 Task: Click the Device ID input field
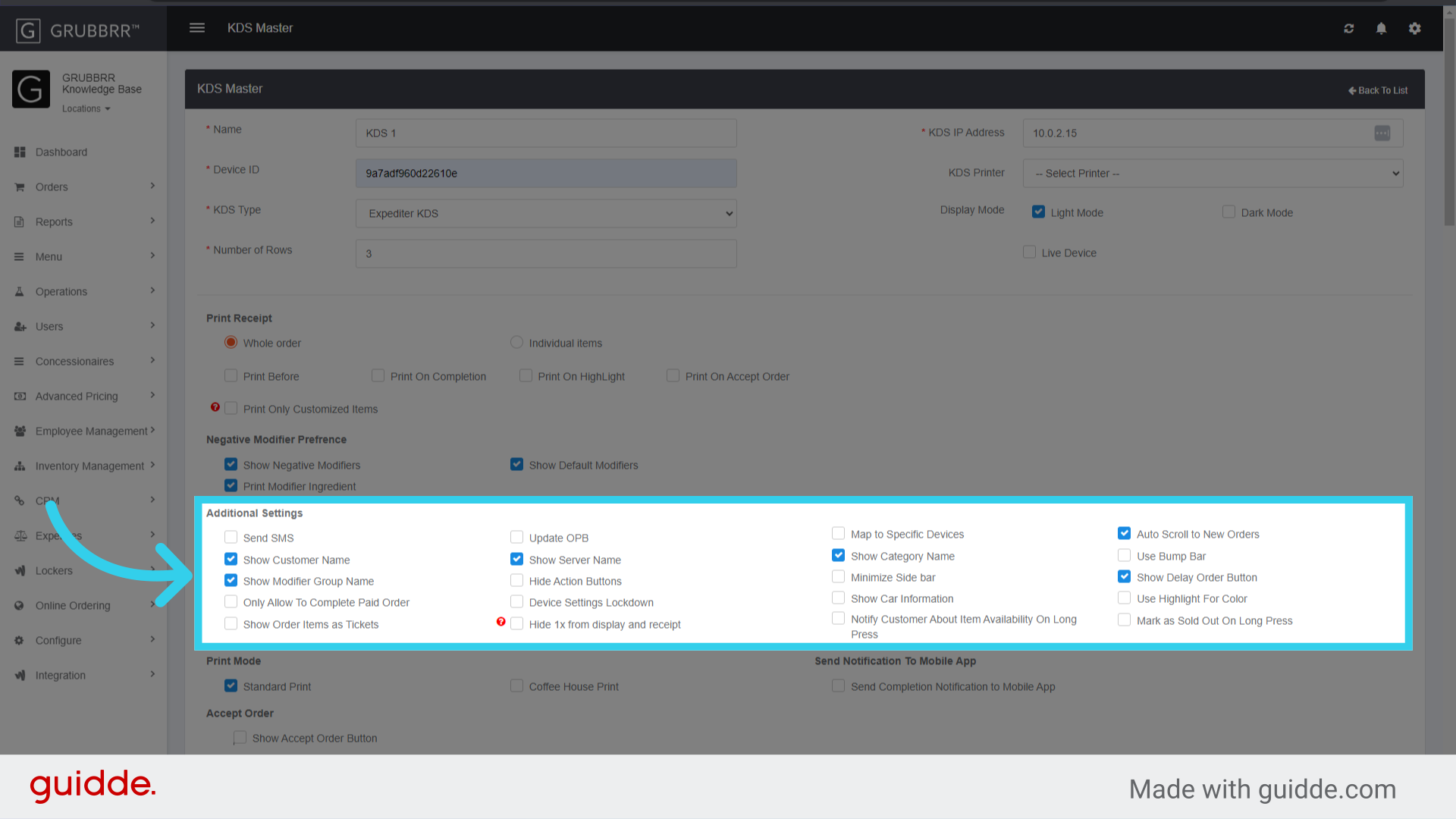coord(546,174)
